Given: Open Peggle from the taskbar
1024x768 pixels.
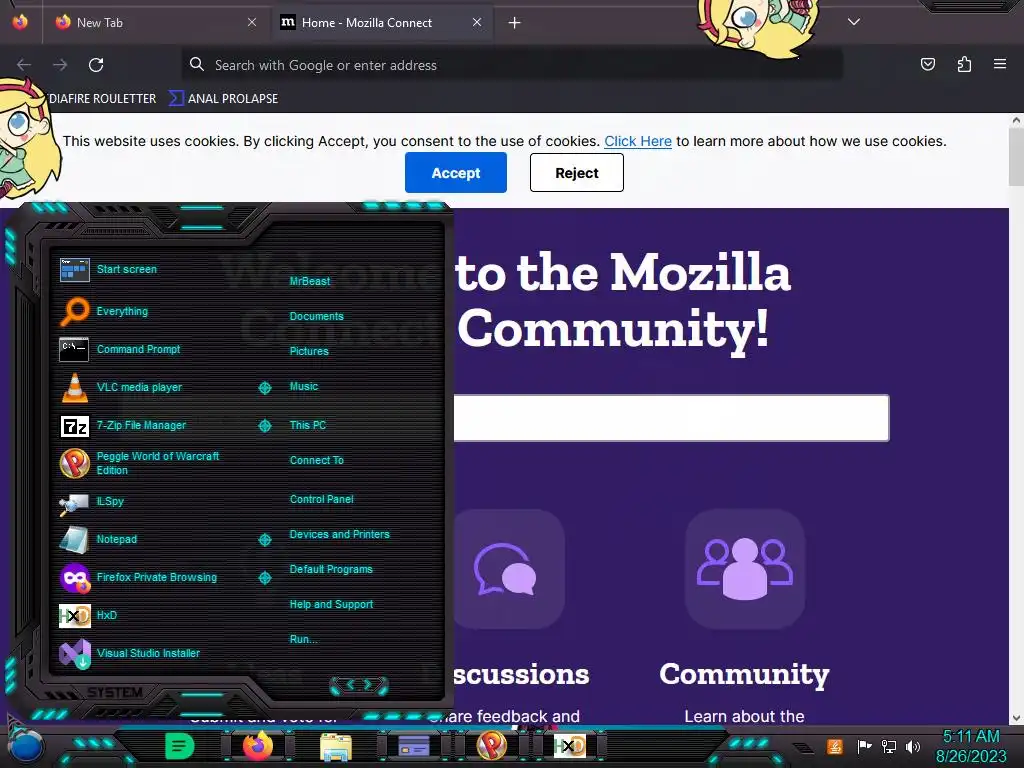Looking at the screenshot, I should coord(491,745).
